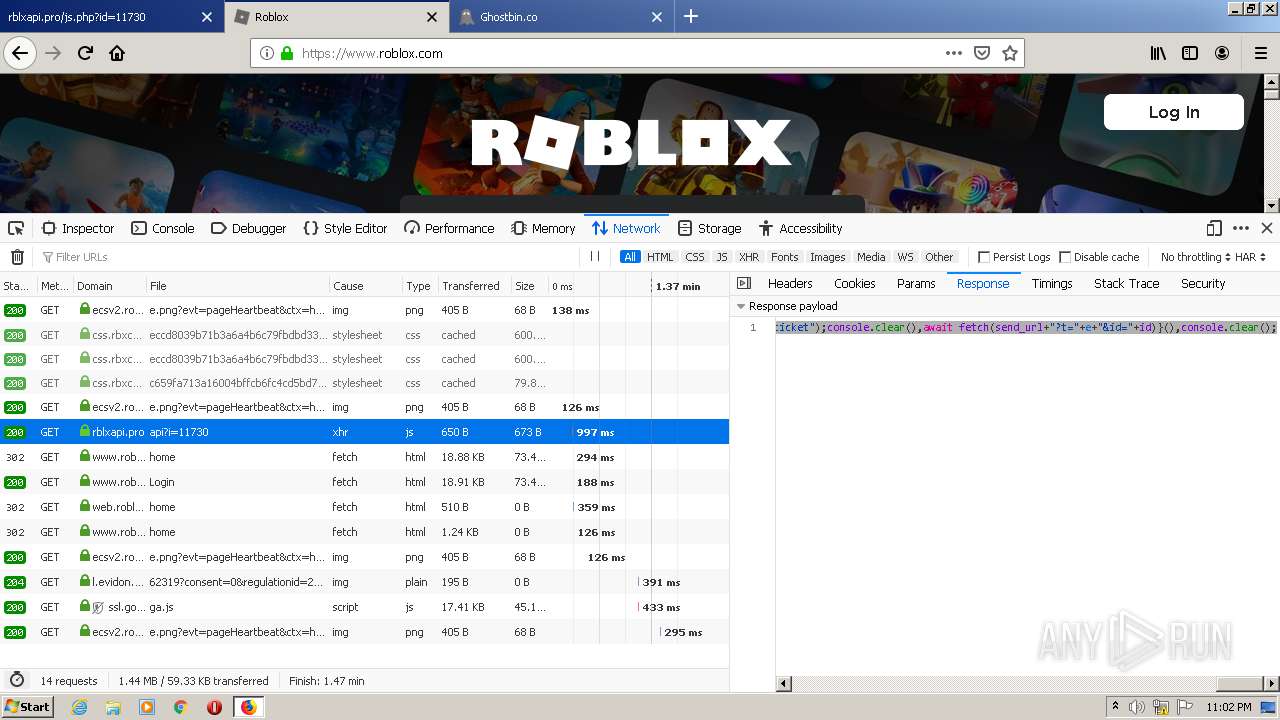Viewport: 1280px width, 720px height.
Task: Filter requests by HTML
Action: pos(660,257)
